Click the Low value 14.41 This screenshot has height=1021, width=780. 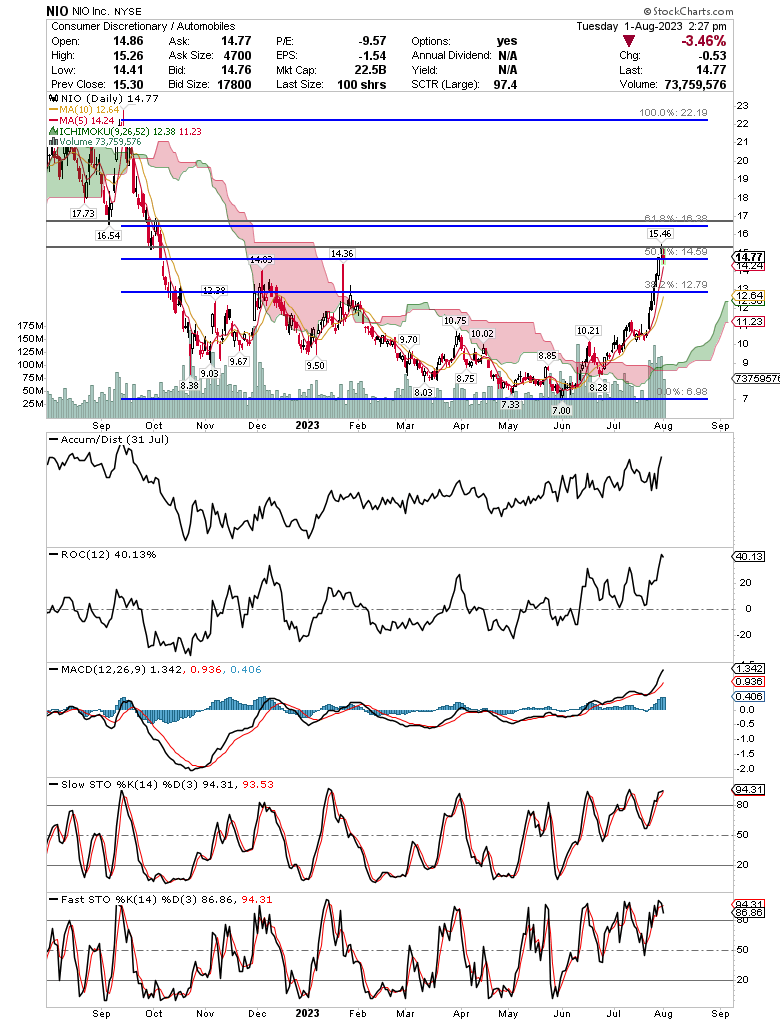(x=128, y=70)
